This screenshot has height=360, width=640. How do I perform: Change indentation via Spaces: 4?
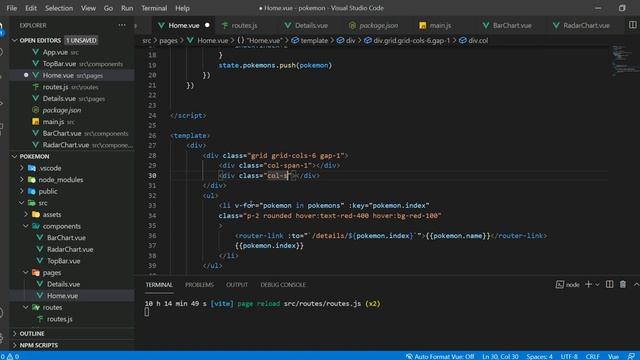(539, 356)
